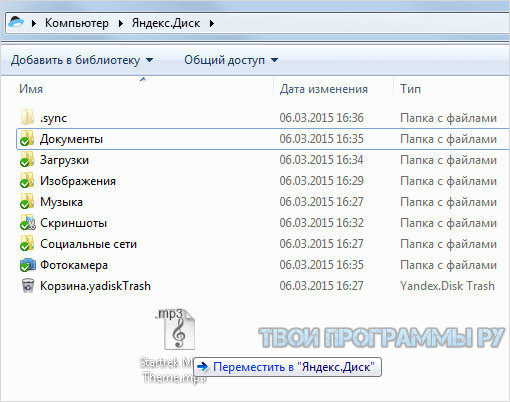This screenshot has height=402, width=510.
Task: Select the .sync folder name
Action: coord(53,118)
